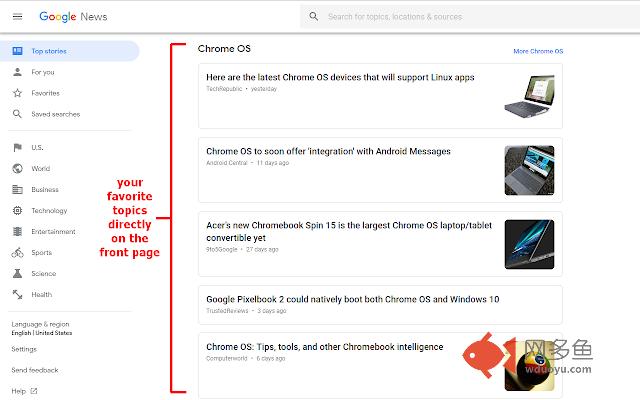The height and width of the screenshot is (400, 640).
Task: Open Android Messages integration article
Action: pos(328,151)
